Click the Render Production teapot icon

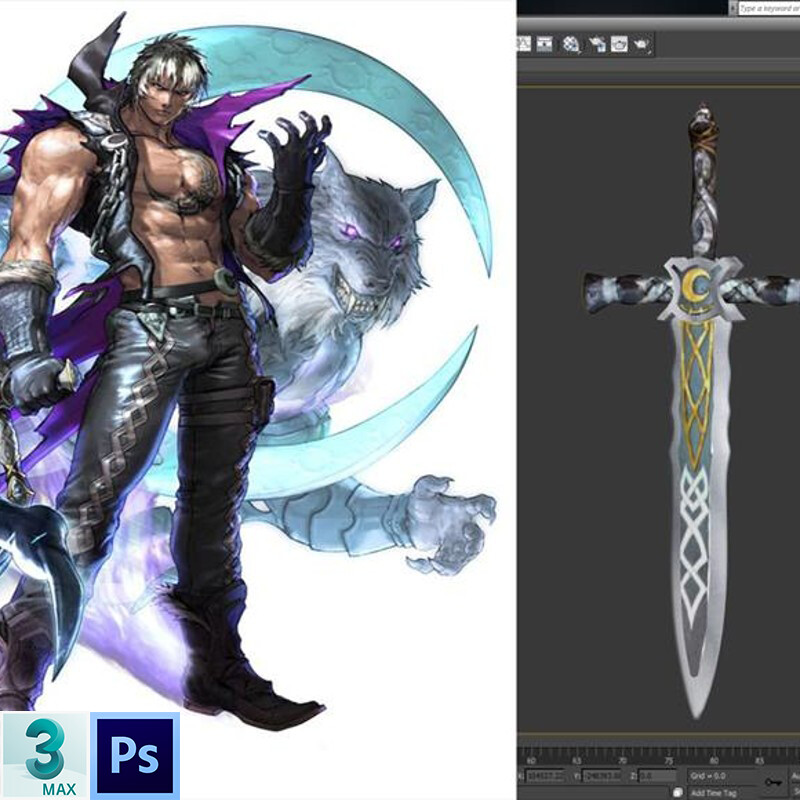(642, 44)
